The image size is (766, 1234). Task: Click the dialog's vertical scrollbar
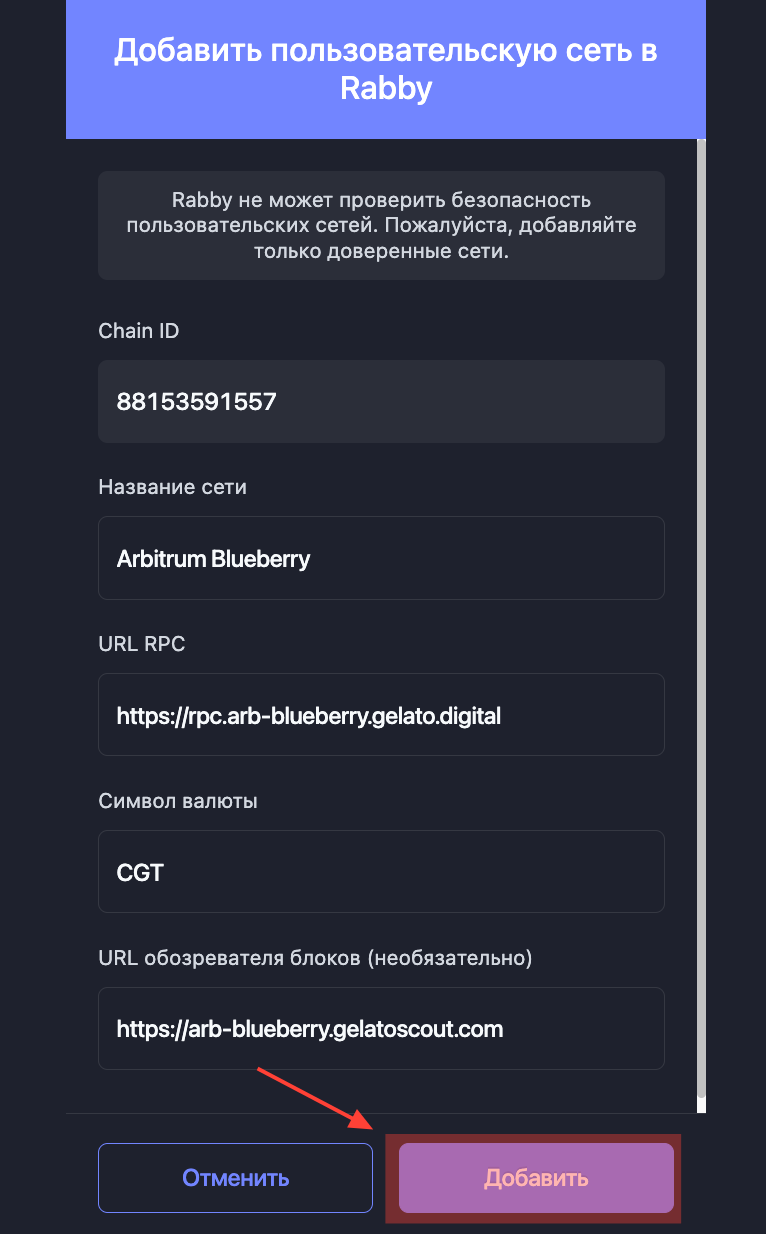[x=701, y=626]
